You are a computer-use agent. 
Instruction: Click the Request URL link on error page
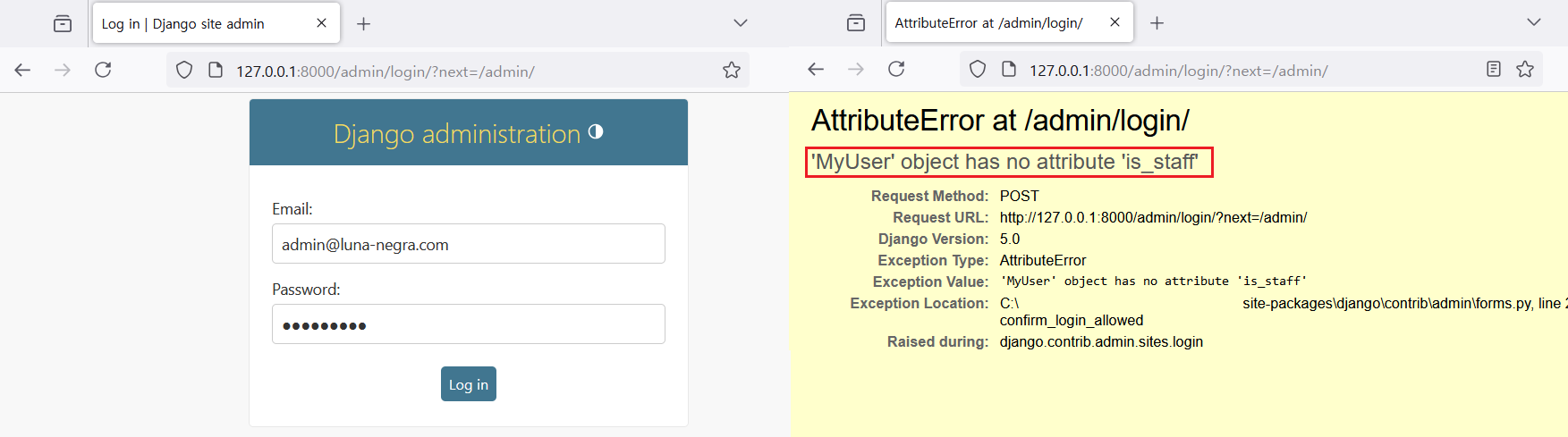(1153, 217)
